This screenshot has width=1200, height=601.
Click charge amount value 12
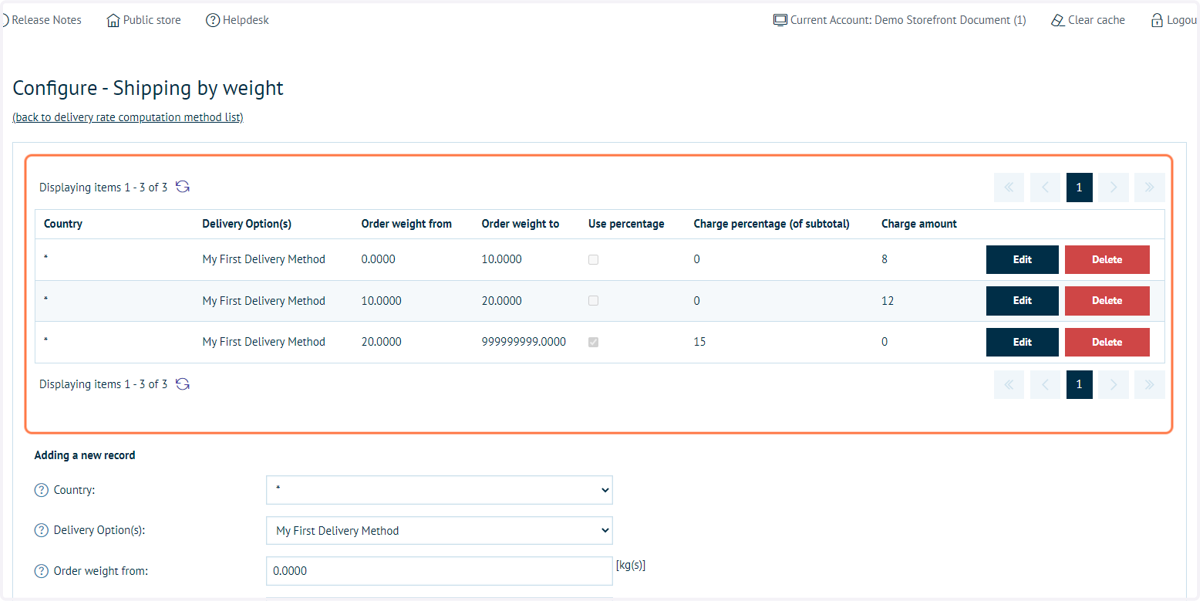coord(888,300)
